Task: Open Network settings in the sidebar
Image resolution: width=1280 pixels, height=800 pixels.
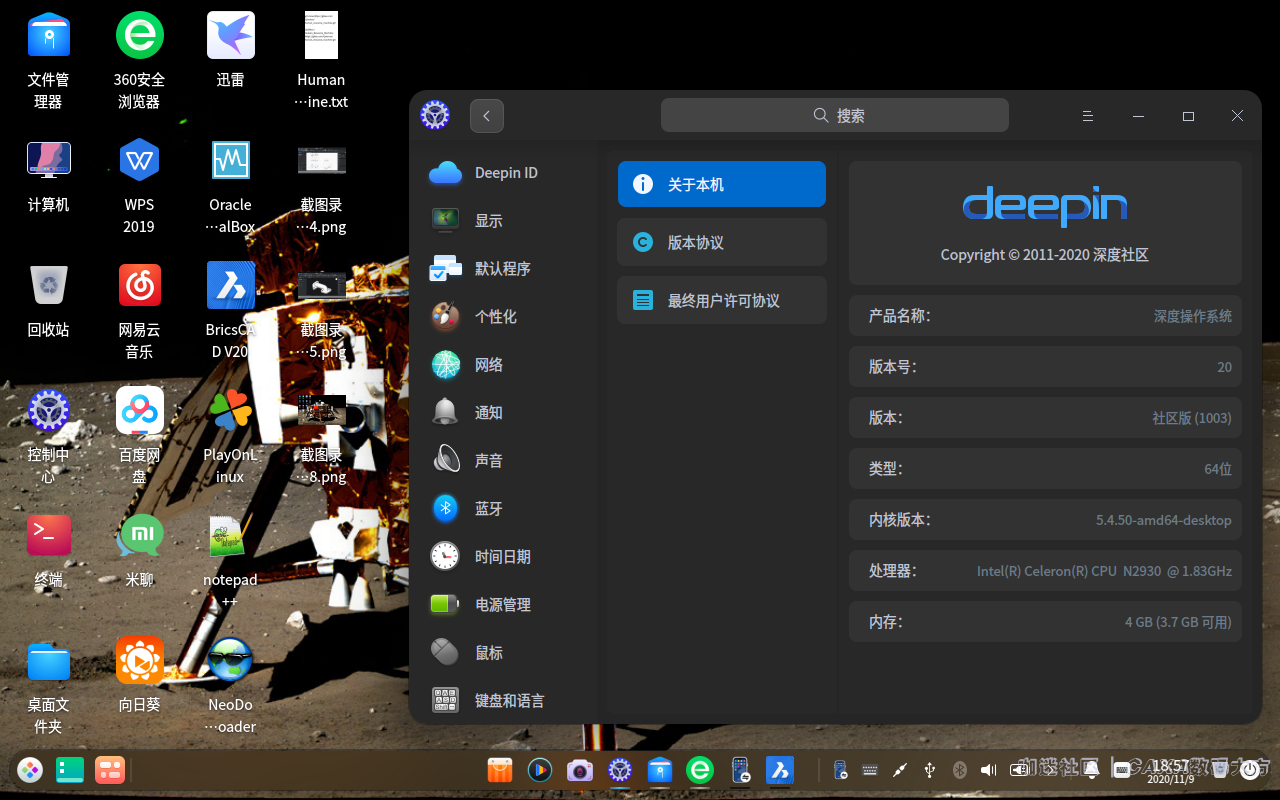Action: tap(489, 364)
